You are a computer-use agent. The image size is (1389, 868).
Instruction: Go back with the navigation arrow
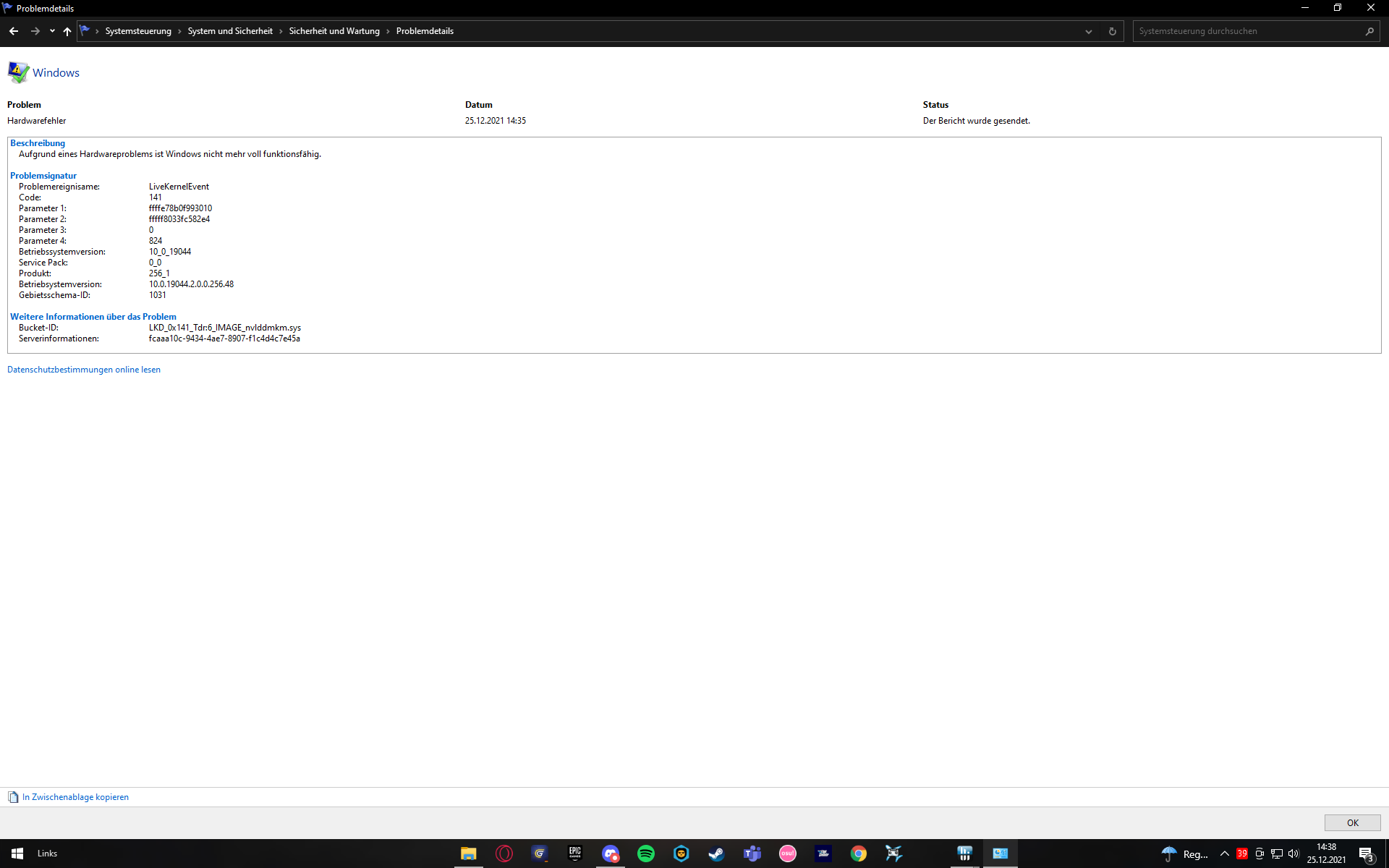coord(14,31)
